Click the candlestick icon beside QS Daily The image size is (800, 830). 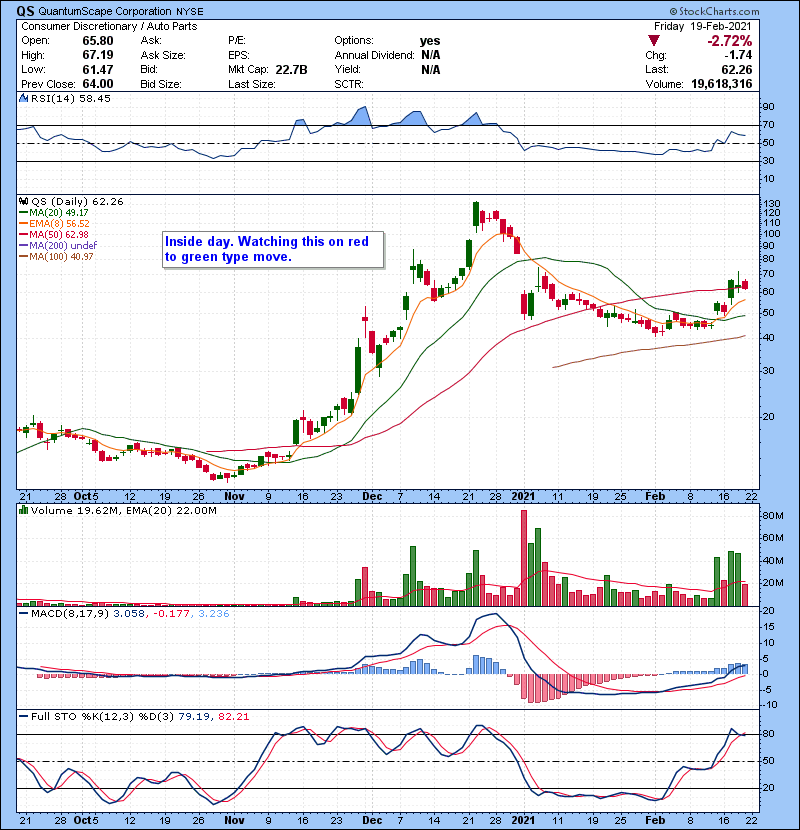(23, 202)
